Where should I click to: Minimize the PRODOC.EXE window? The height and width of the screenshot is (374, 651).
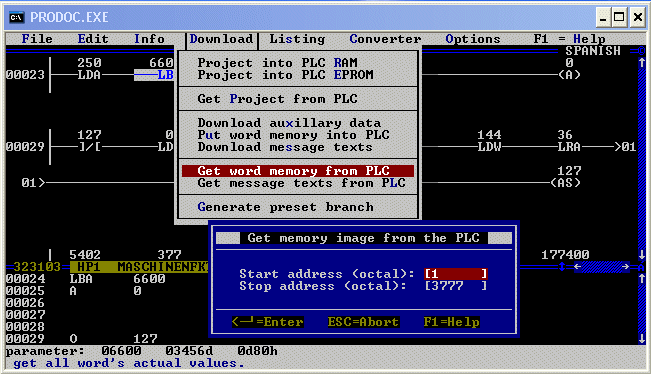[x=603, y=17]
